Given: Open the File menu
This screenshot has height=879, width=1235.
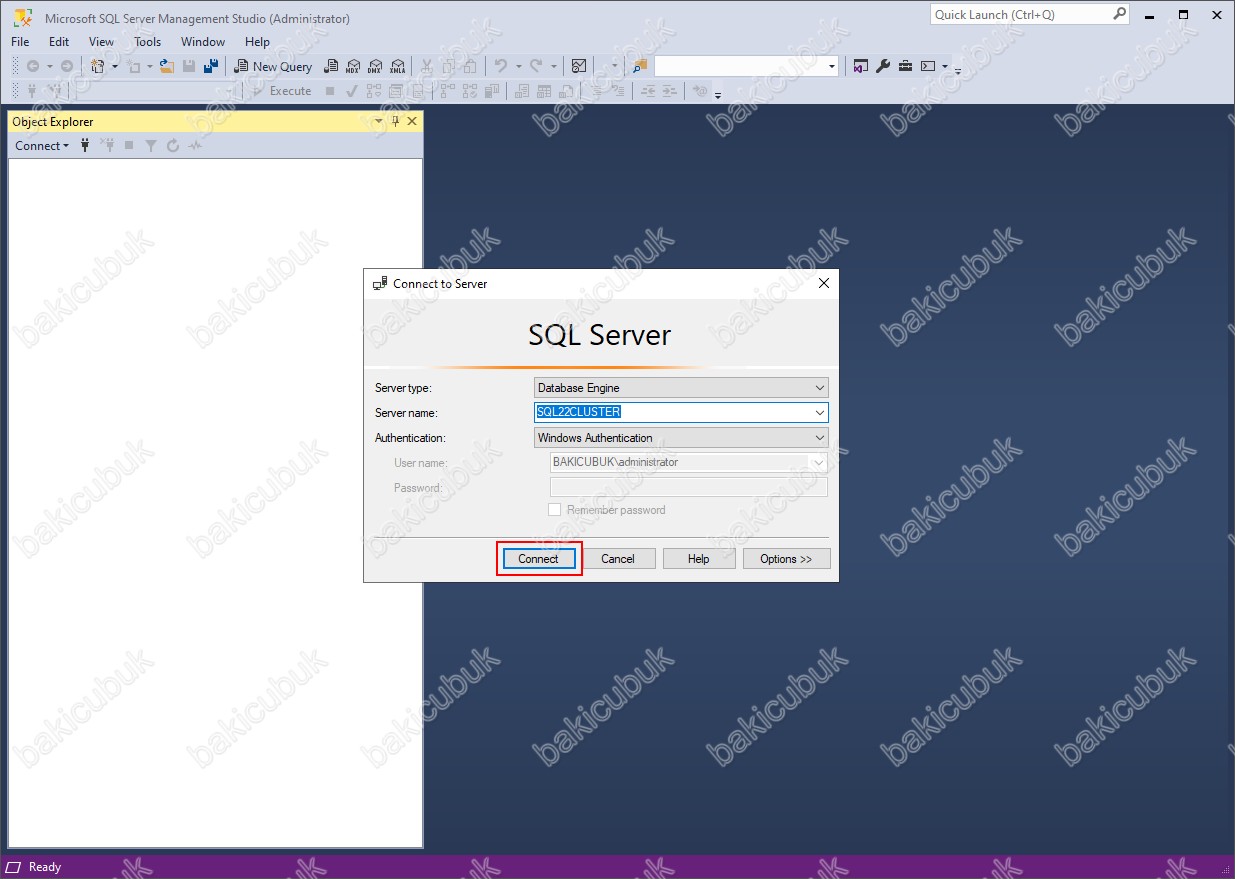Looking at the screenshot, I should [x=20, y=42].
